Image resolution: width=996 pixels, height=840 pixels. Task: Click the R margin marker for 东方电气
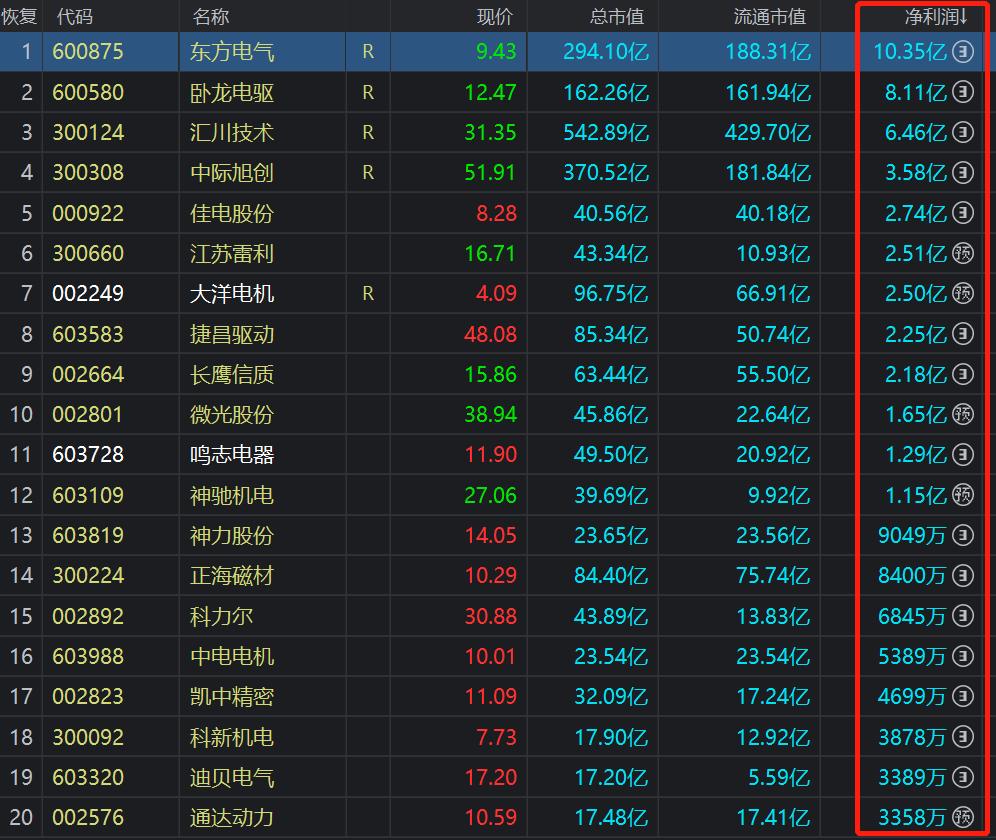368,51
